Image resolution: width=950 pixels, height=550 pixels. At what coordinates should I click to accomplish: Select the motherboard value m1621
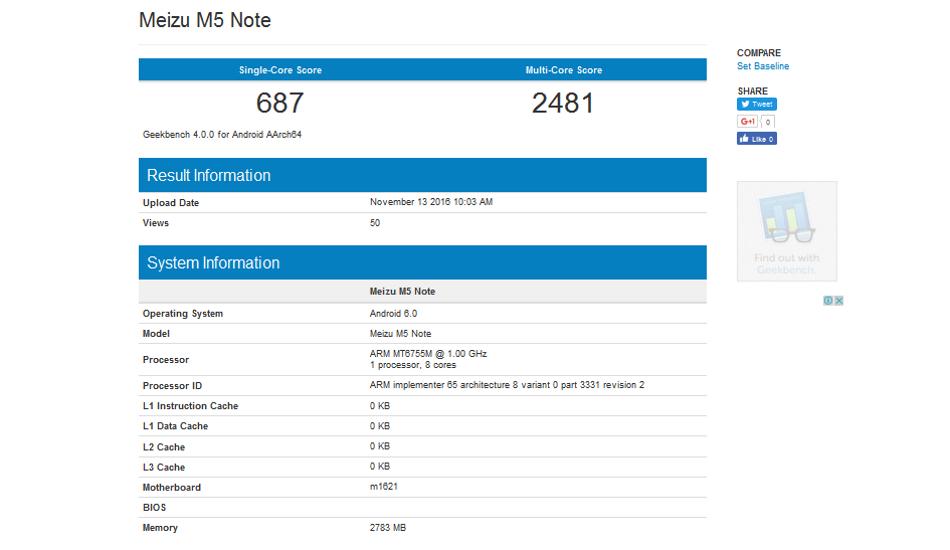[384, 486]
